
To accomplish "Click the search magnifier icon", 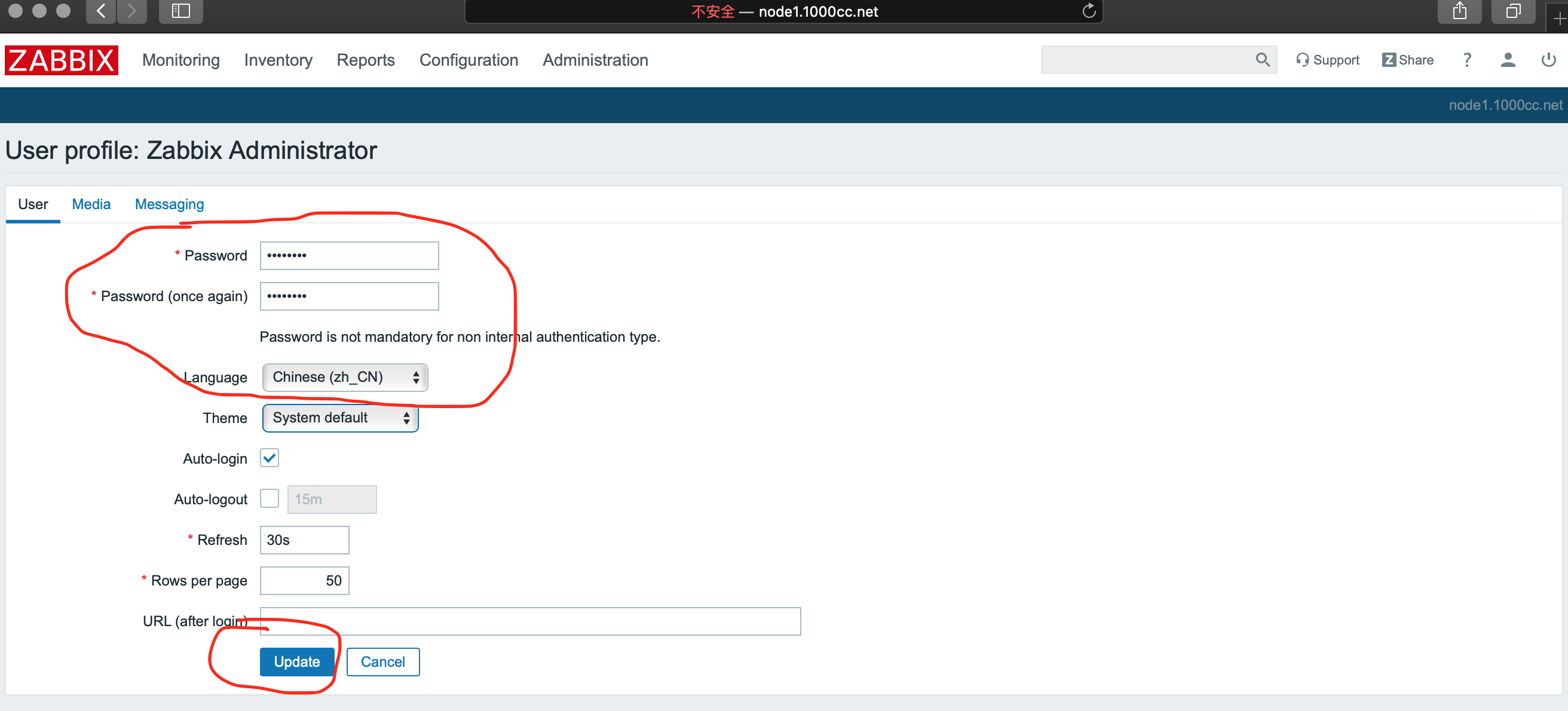I will pos(1262,60).
